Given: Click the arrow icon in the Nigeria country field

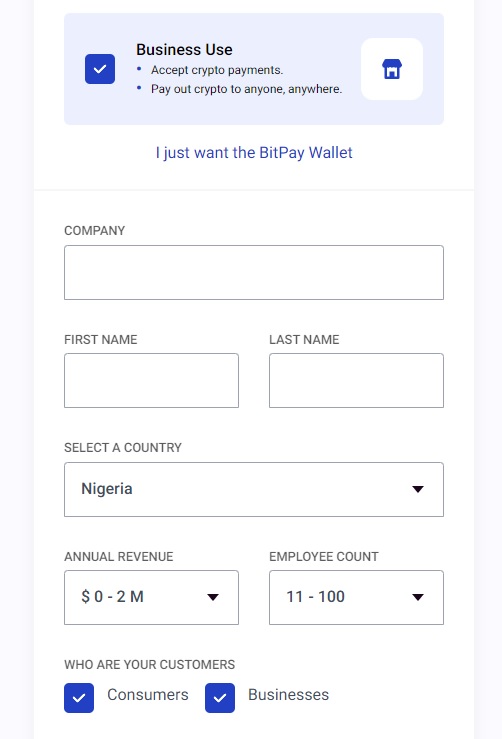Looking at the screenshot, I should 418,489.
